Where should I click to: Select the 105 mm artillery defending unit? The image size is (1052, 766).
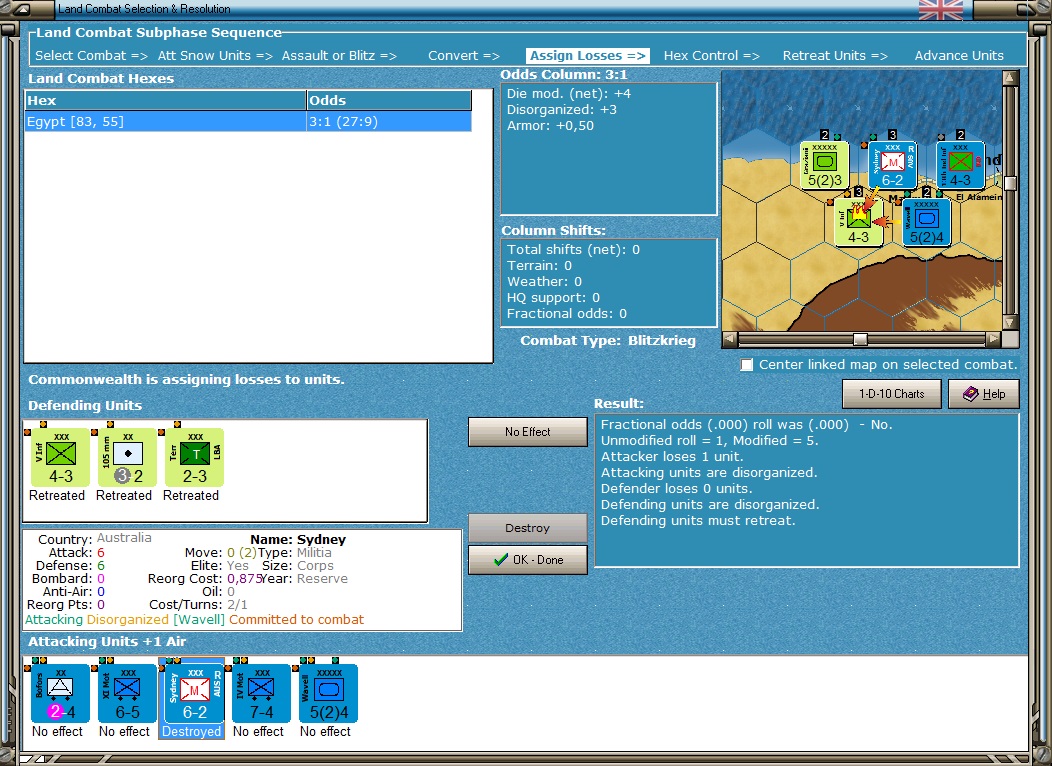coord(127,457)
